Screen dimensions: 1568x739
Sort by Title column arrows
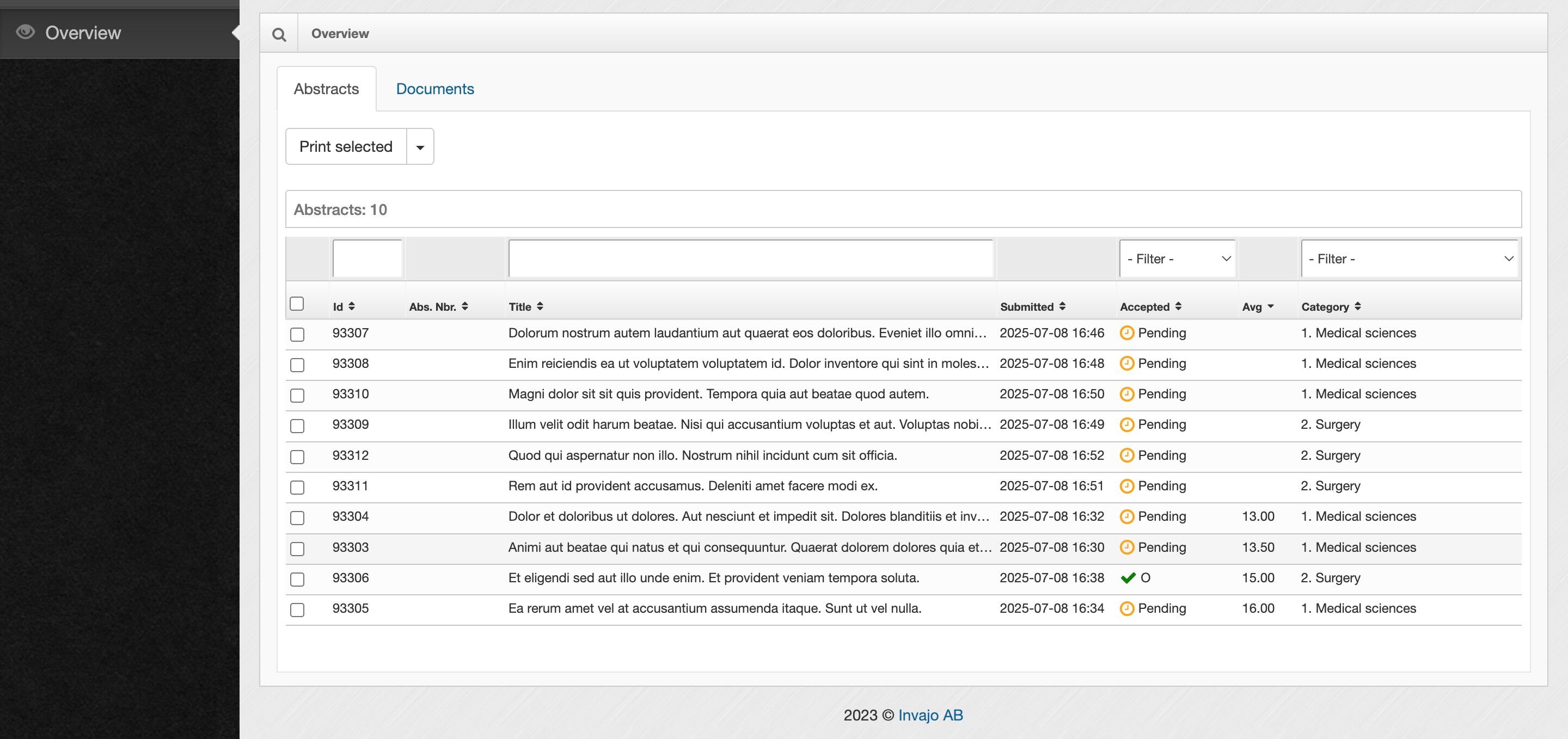(x=540, y=306)
